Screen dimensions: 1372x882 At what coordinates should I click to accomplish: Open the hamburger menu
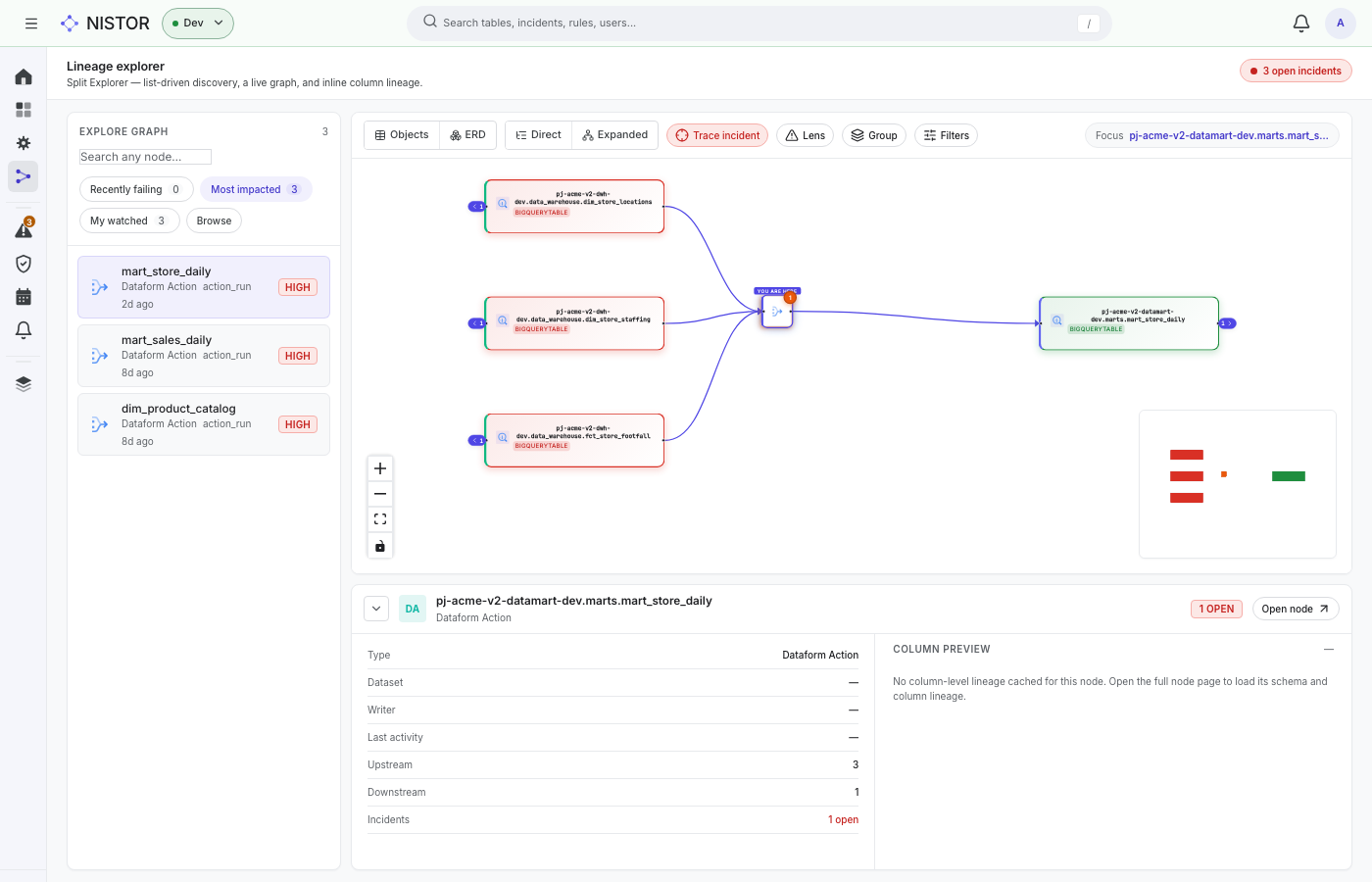pyautogui.click(x=31, y=24)
